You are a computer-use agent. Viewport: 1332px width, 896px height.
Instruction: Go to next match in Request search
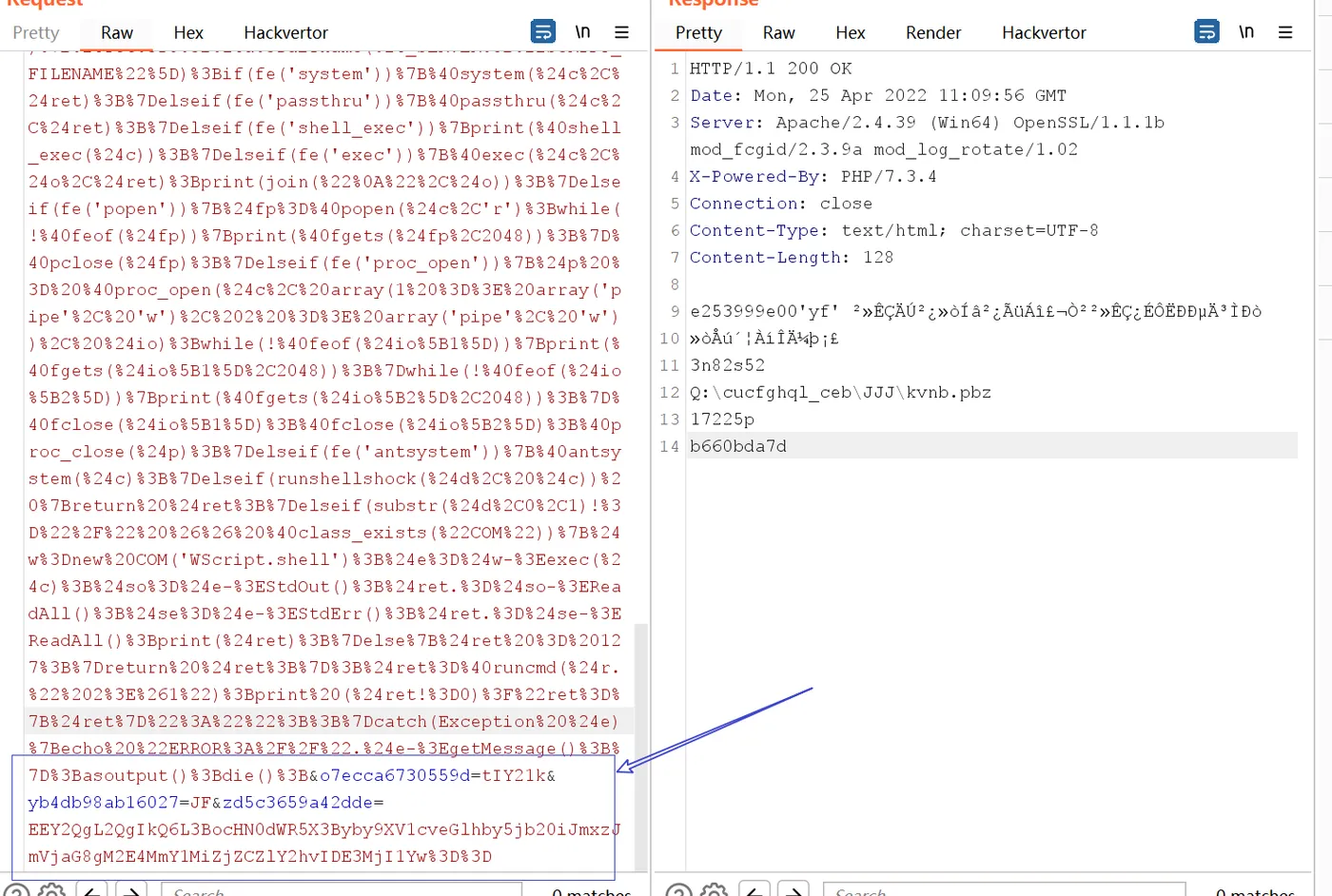(x=131, y=891)
